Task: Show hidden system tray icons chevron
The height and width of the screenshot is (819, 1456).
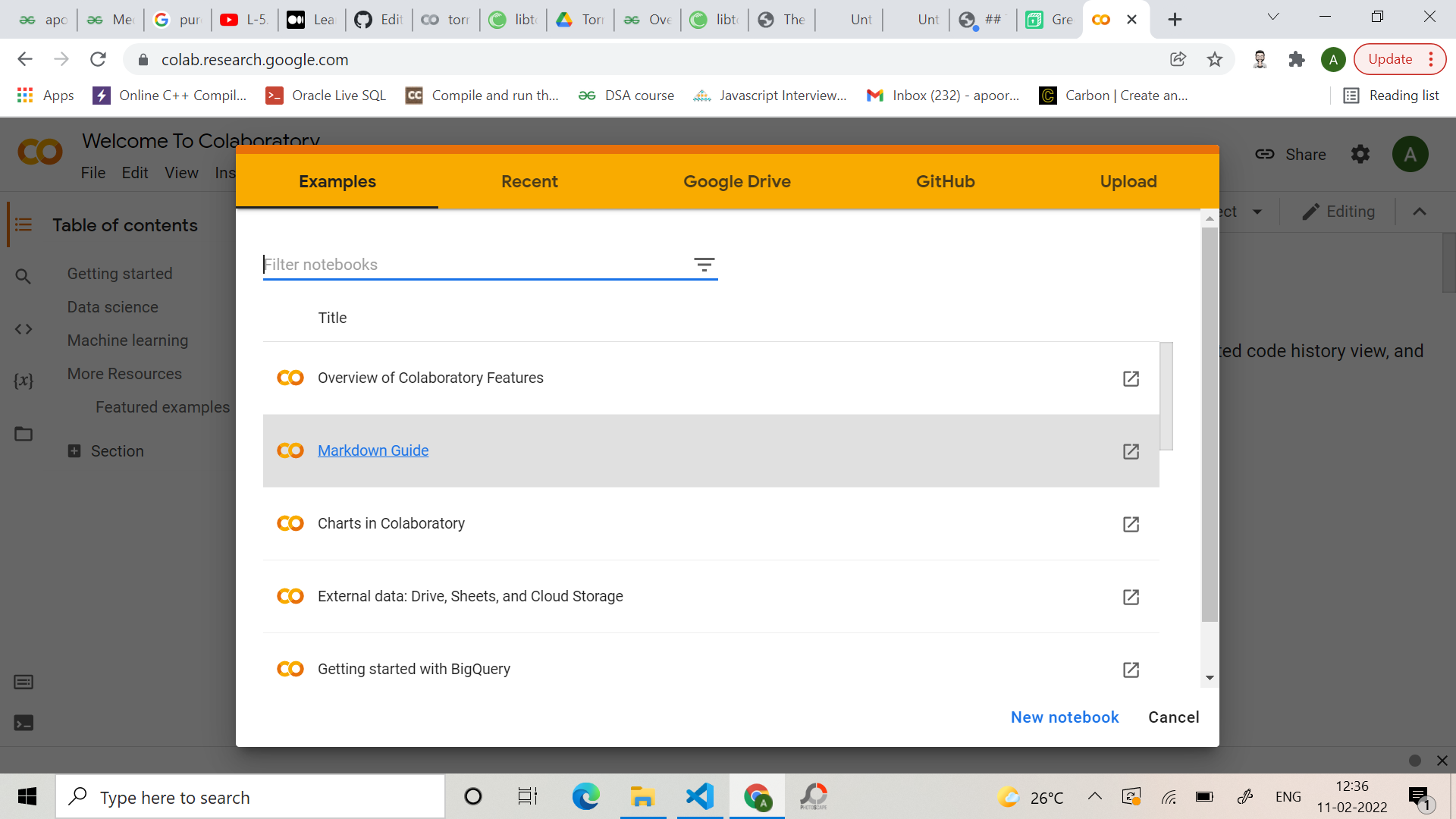Action: 1094,797
